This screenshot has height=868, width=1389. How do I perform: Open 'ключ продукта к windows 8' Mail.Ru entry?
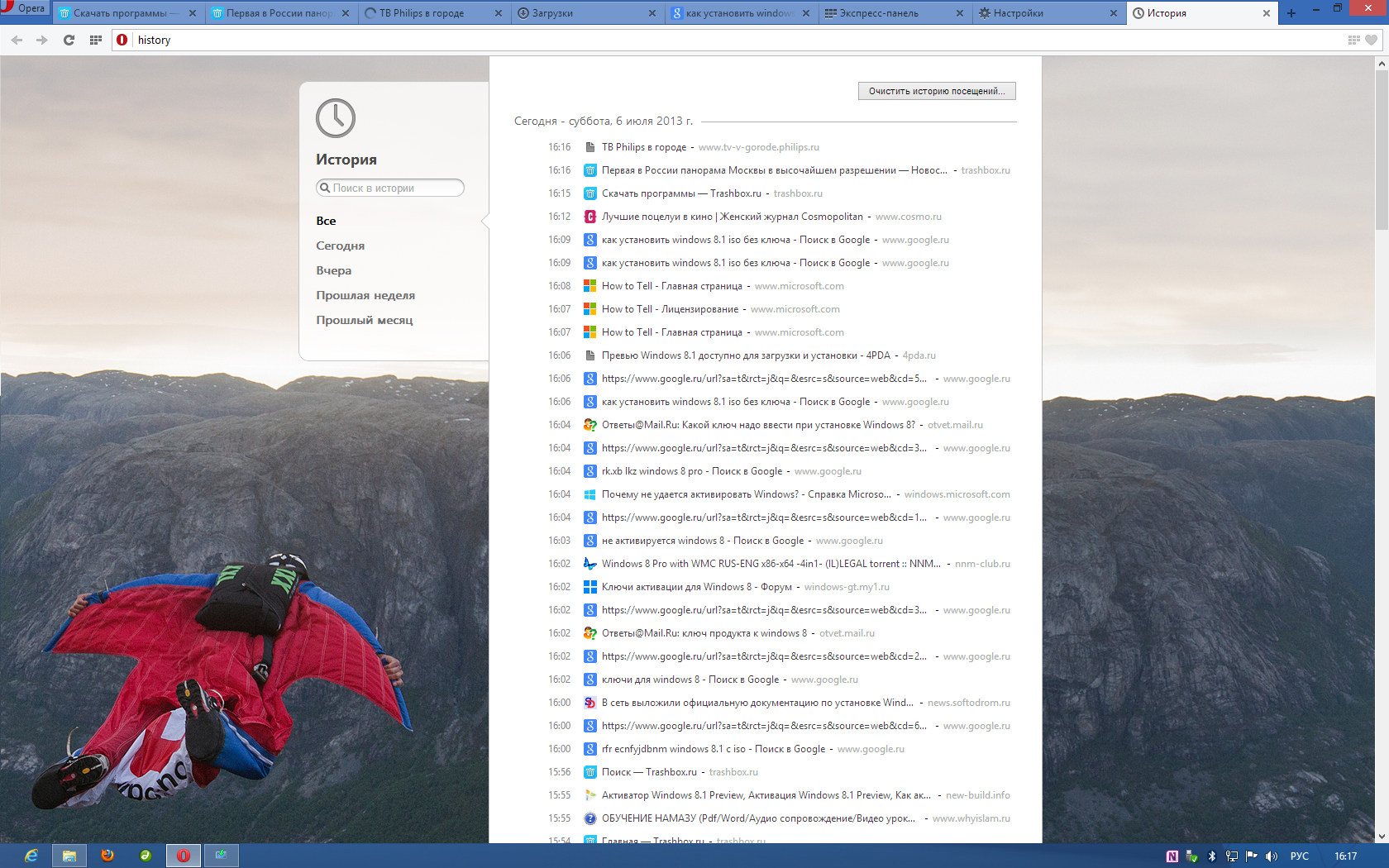coord(704,633)
